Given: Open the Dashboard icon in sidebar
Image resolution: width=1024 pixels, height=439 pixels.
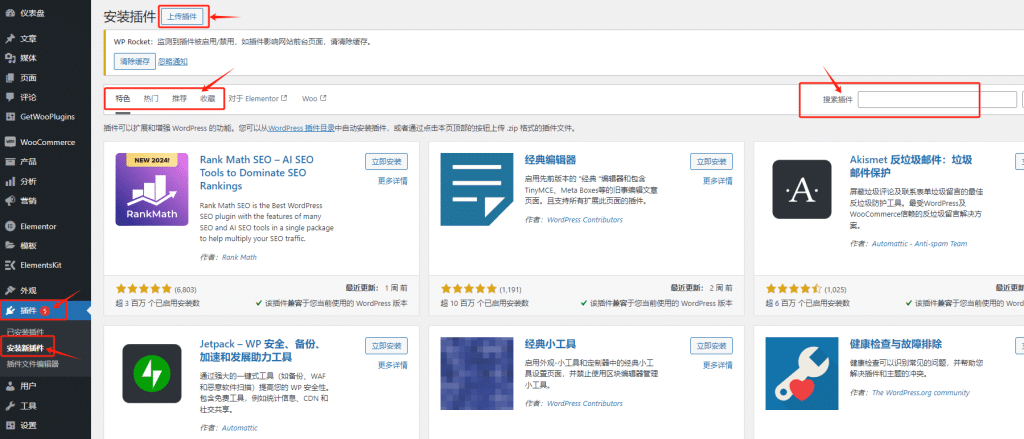Looking at the screenshot, I should [10, 13].
